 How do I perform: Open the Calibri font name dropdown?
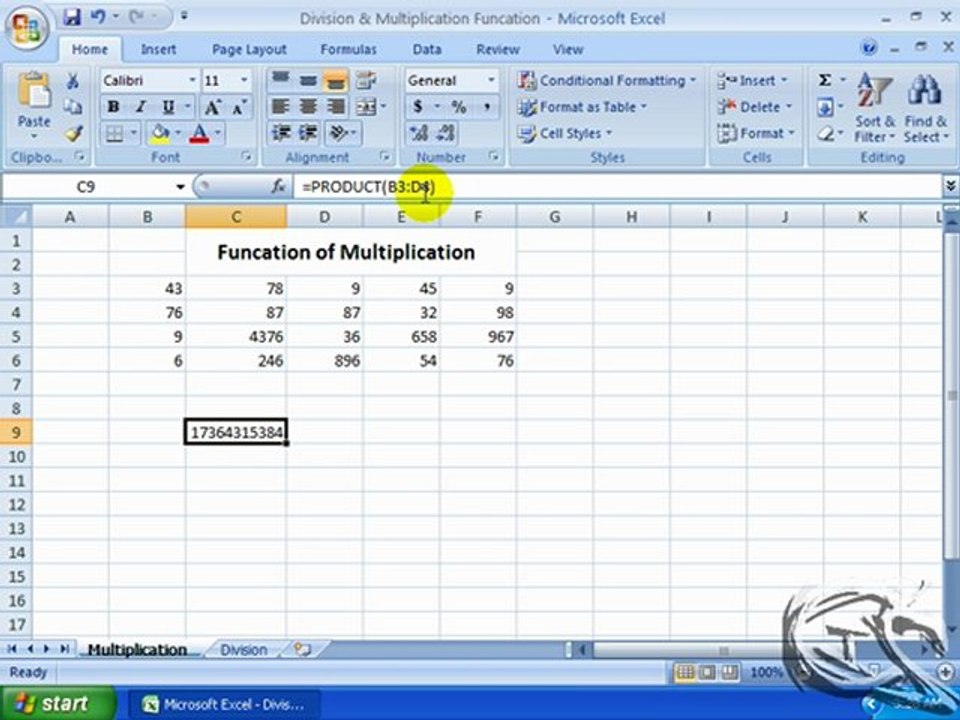pos(192,80)
